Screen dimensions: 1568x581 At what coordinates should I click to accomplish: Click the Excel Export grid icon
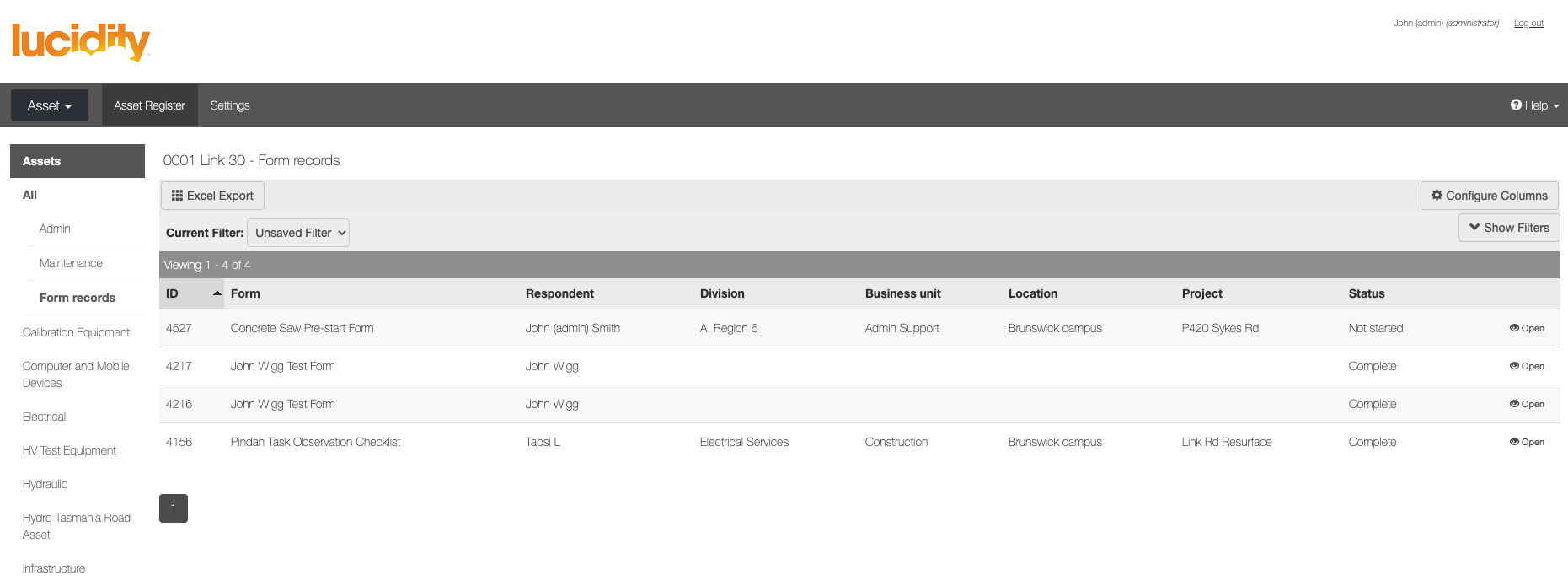177,196
